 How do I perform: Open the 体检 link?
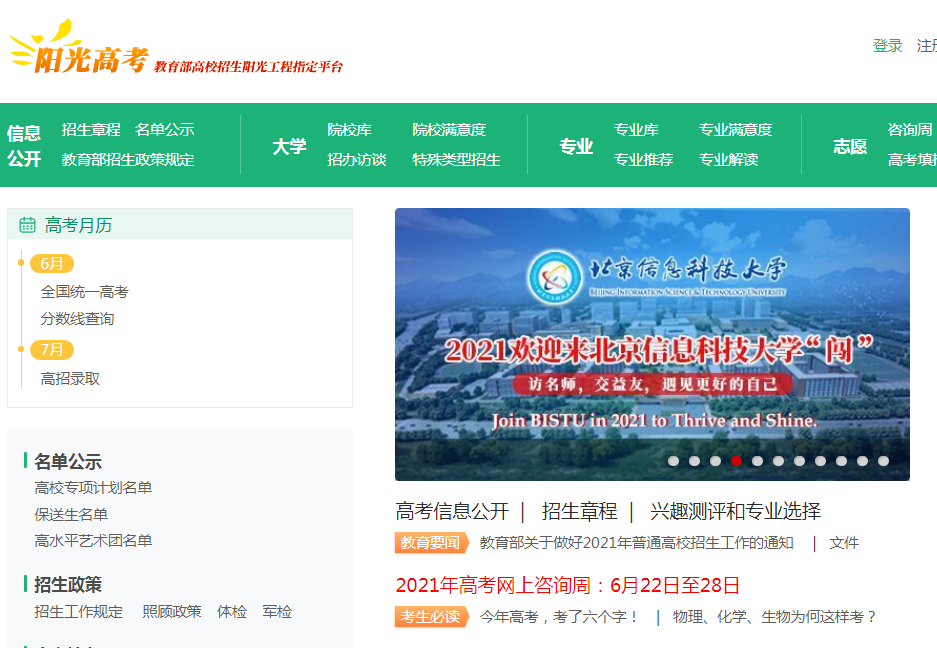[x=232, y=612]
